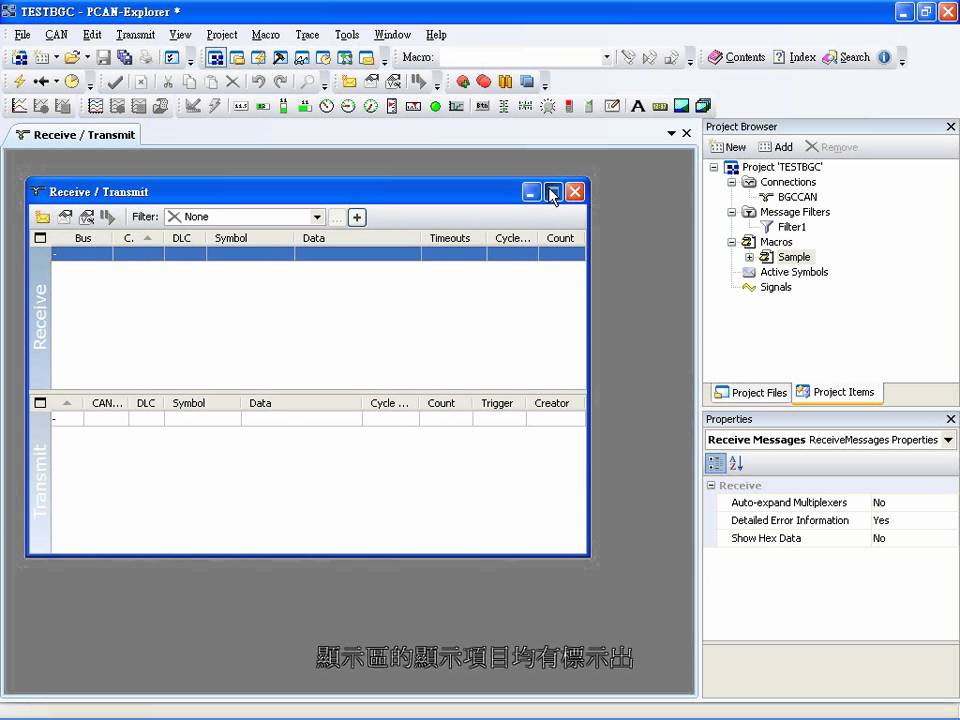Image resolution: width=960 pixels, height=720 pixels.
Task: Click the picture/image instrument icon
Action: (x=681, y=107)
